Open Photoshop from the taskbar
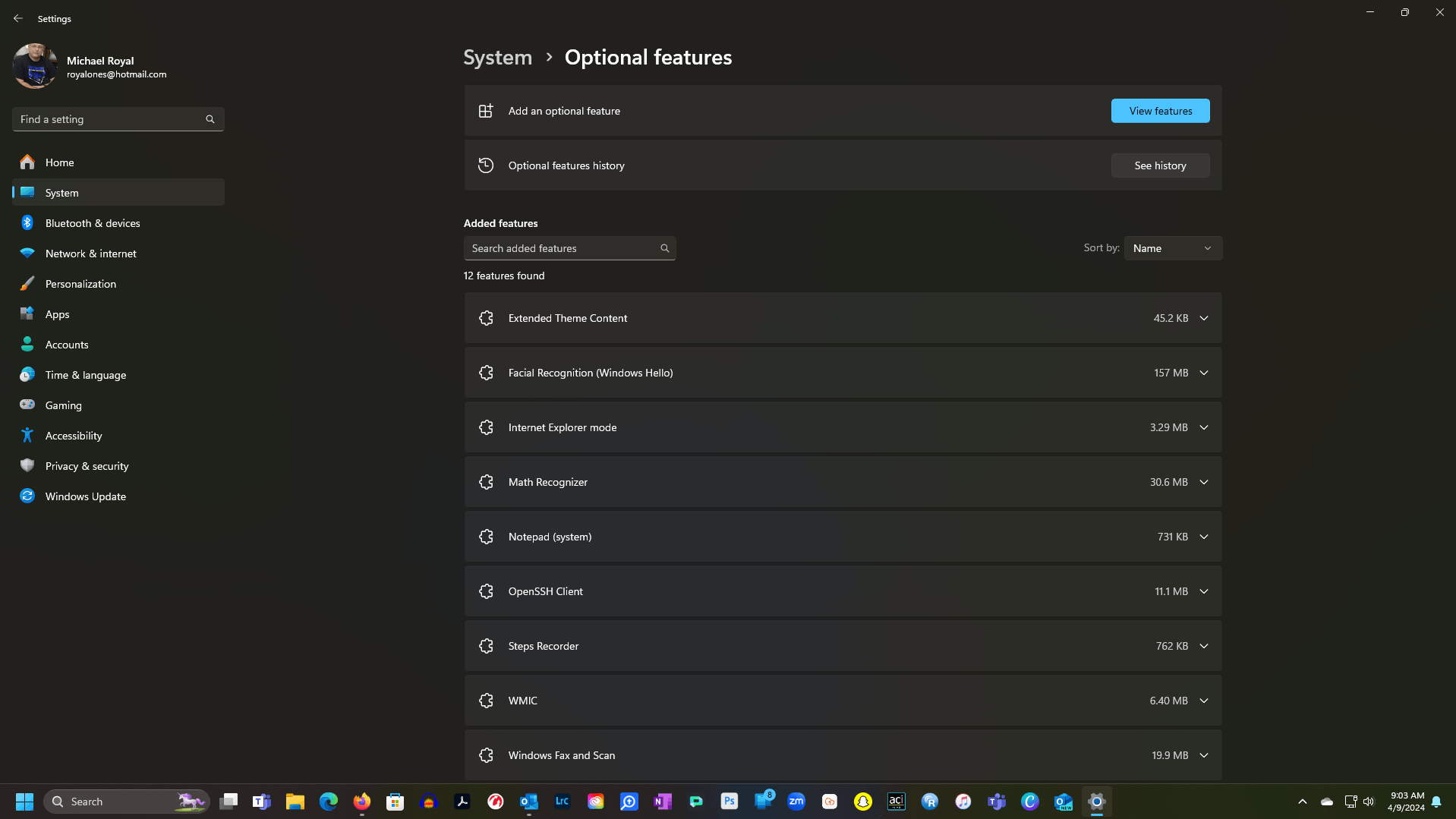The width and height of the screenshot is (1456, 819). pyautogui.click(x=730, y=802)
